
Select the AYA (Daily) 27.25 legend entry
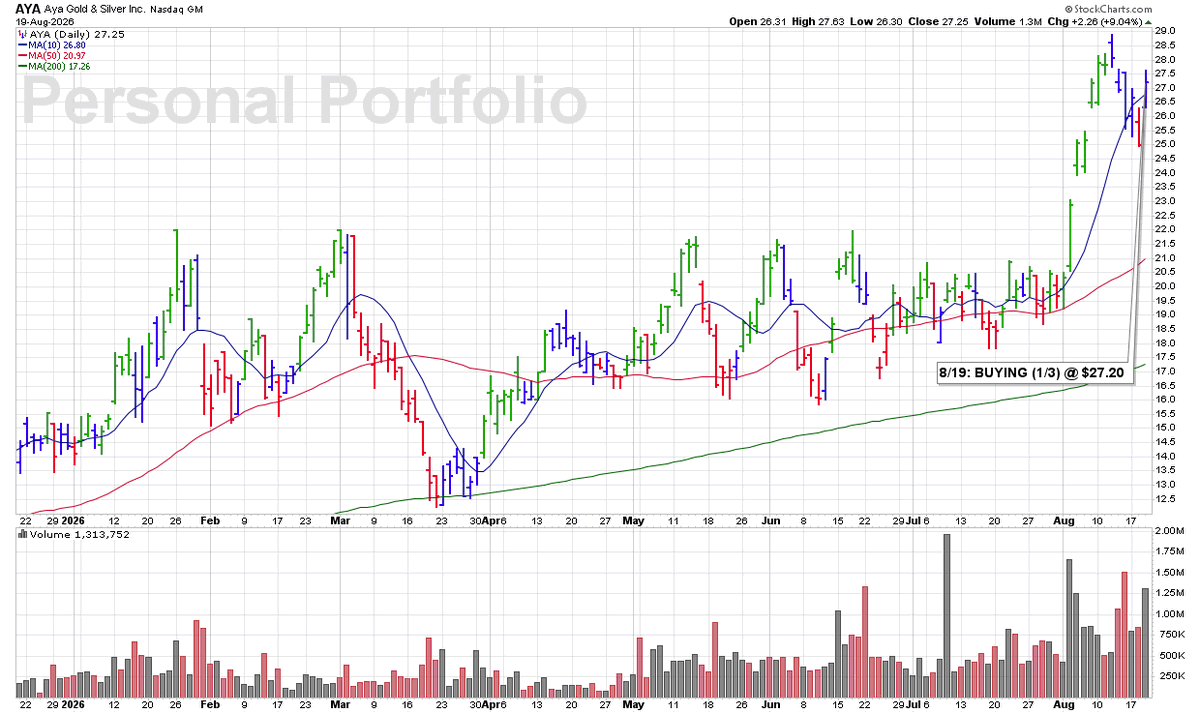79,33
